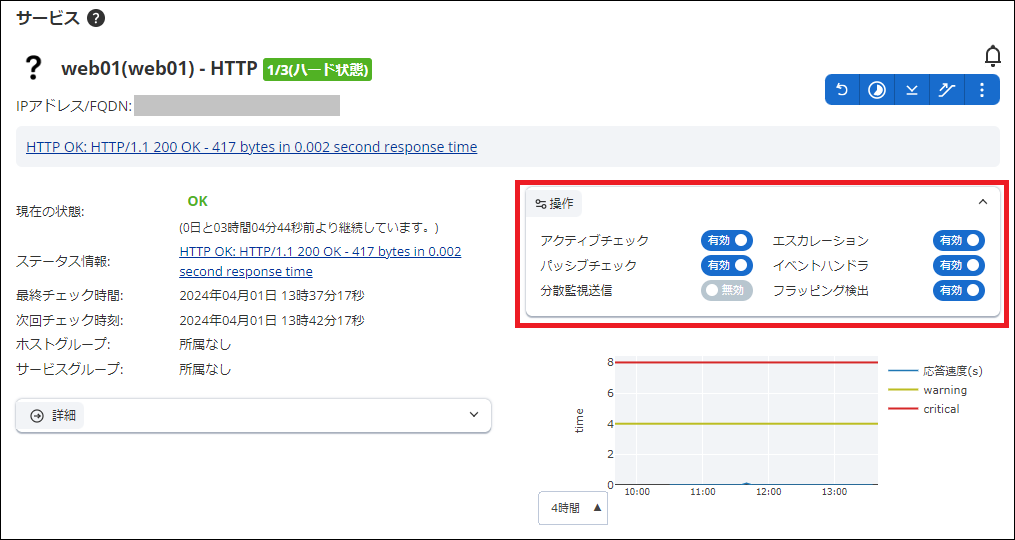The height and width of the screenshot is (540, 1015).
Task: Disable the アクティブチェック toggle
Action: click(x=726, y=240)
